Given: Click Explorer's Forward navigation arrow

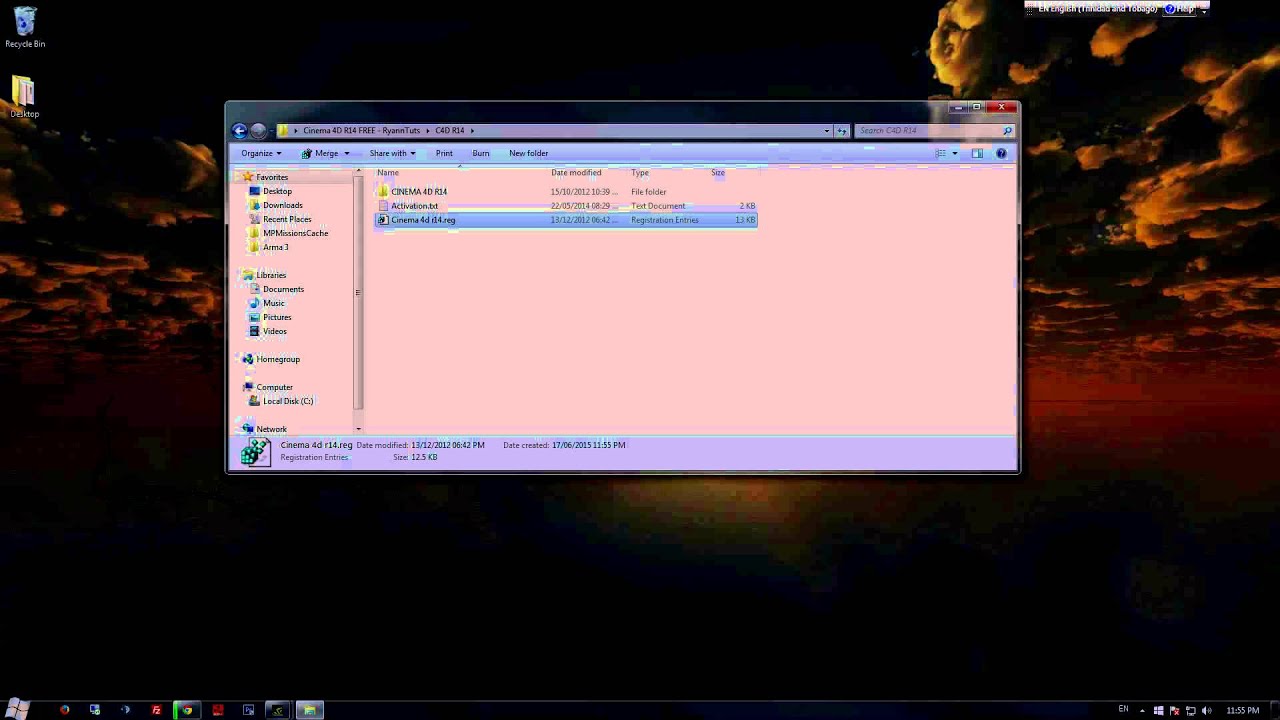Looking at the screenshot, I should coord(258,130).
